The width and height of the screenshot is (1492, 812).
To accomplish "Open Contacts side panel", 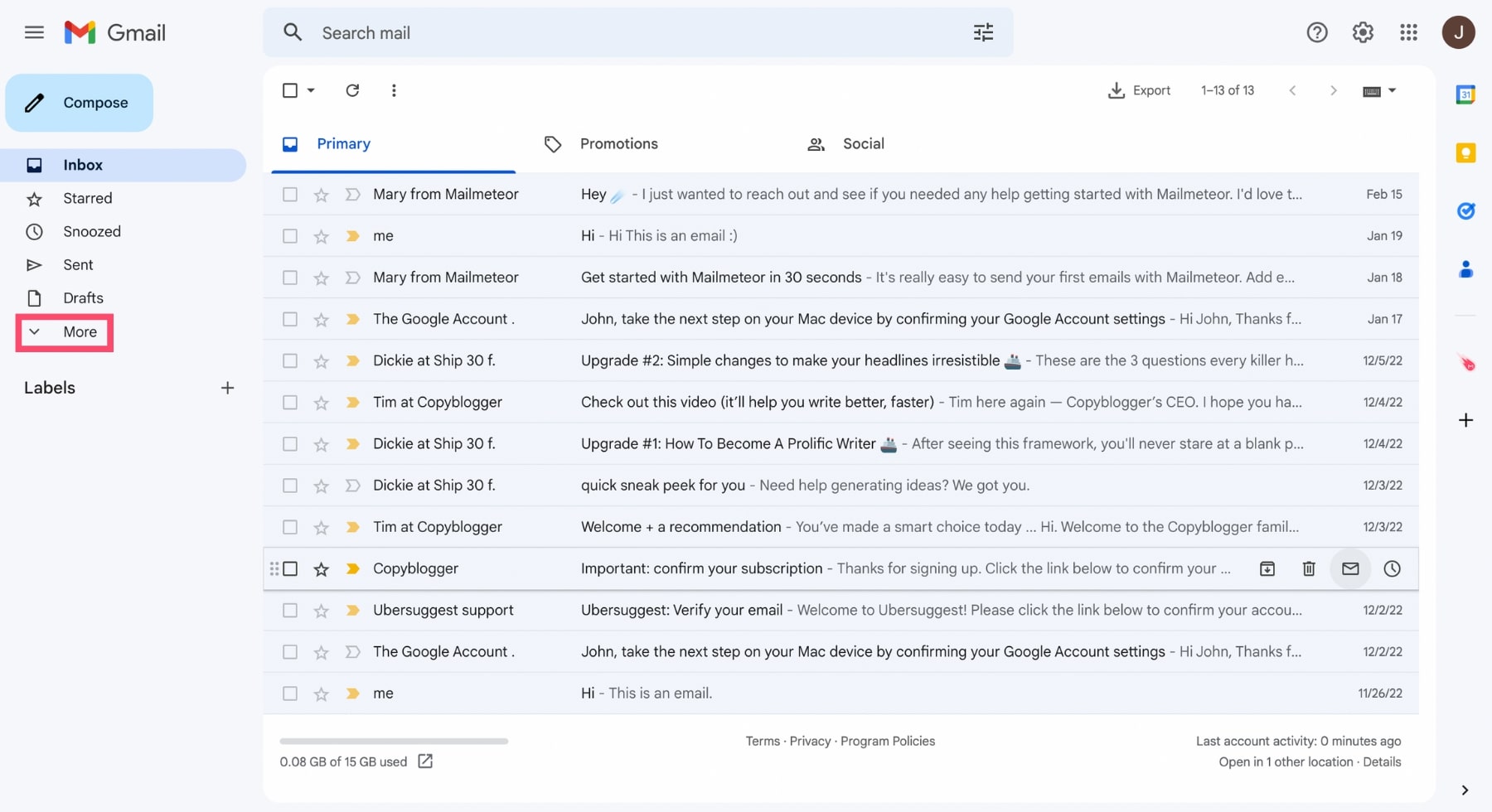I will click(x=1465, y=269).
